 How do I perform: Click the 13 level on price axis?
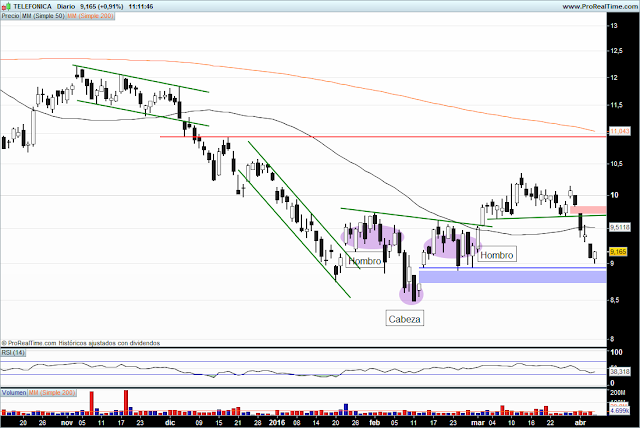click(614, 26)
